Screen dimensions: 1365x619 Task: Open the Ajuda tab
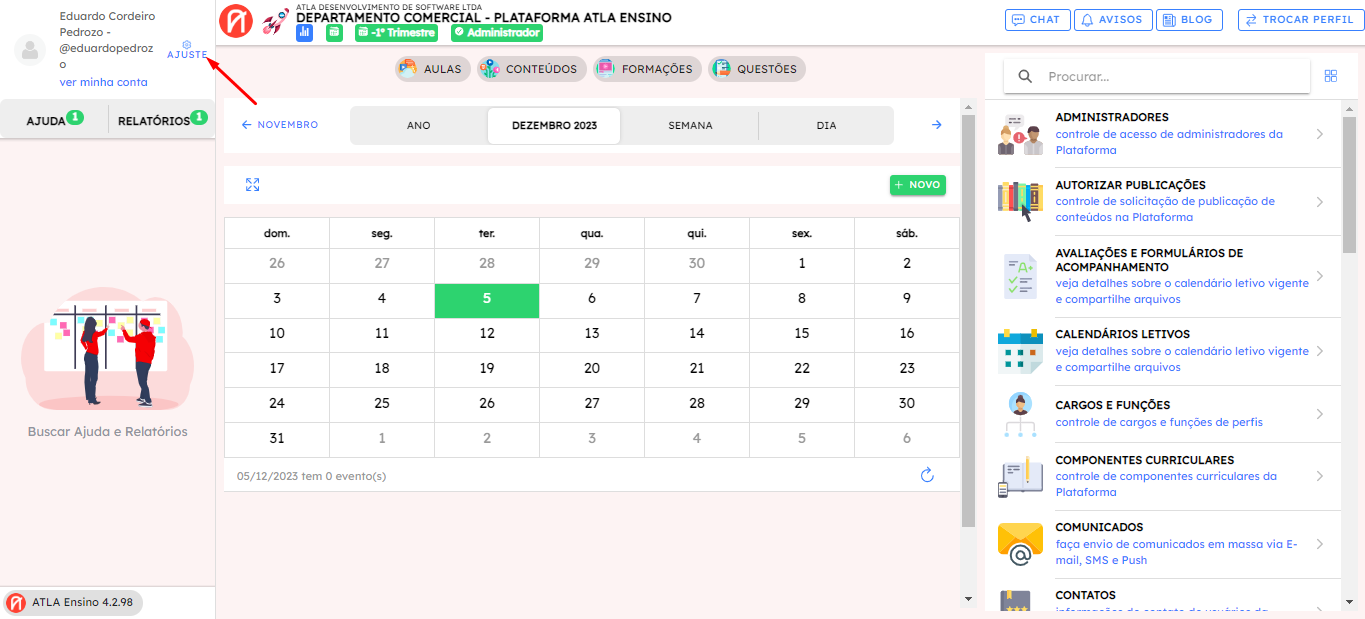tap(54, 121)
